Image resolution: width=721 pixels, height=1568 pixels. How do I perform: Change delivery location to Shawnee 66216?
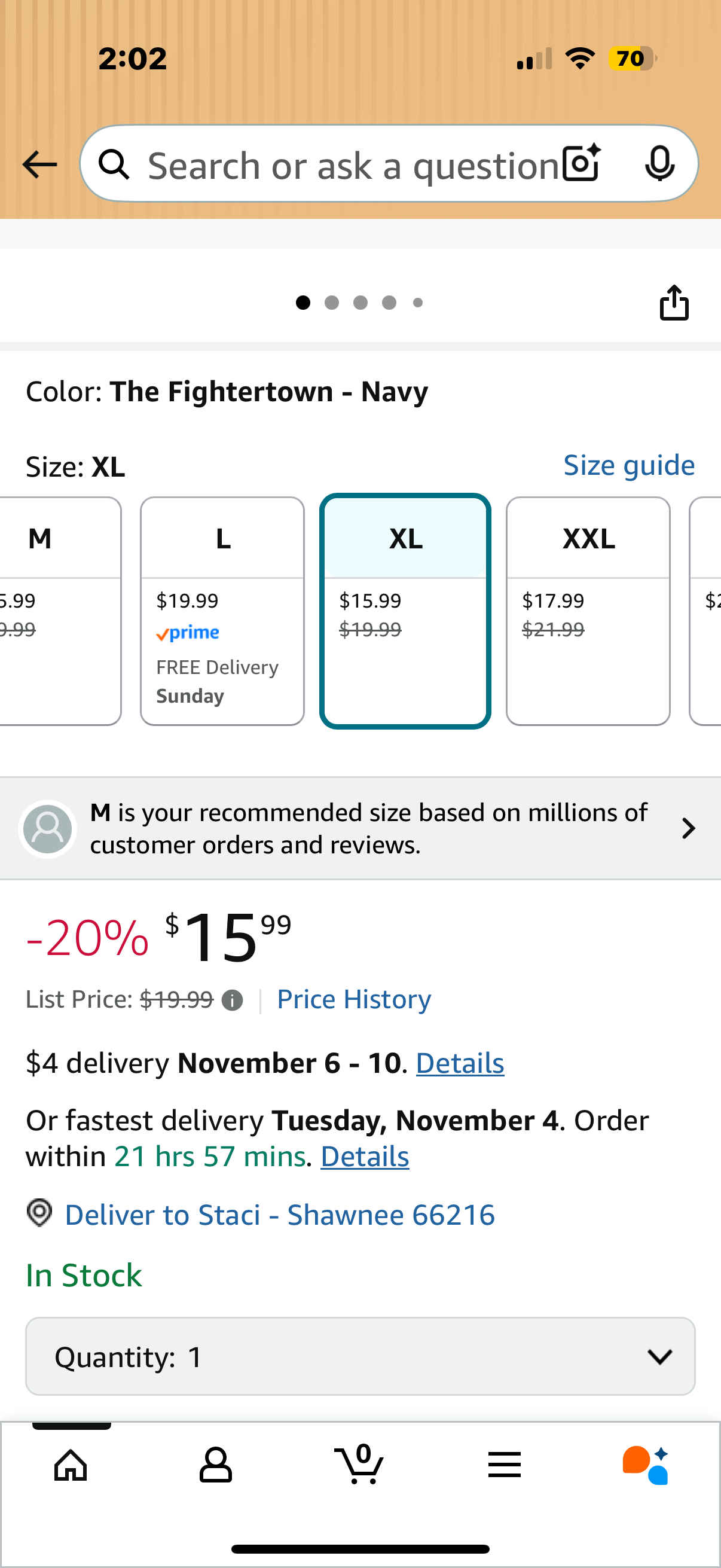pyautogui.click(x=279, y=1215)
